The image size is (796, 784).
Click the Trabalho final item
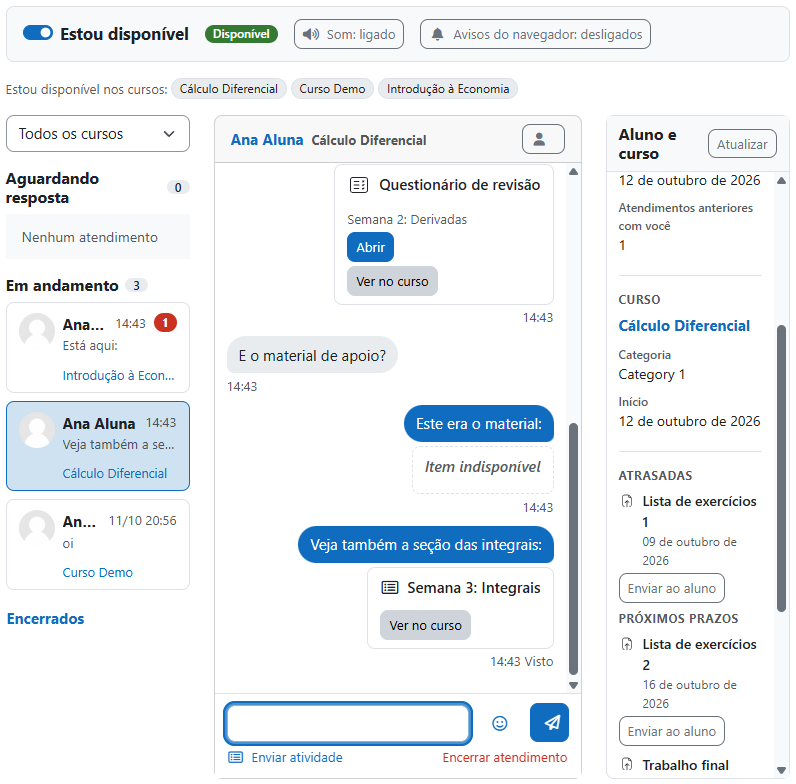(x=685, y=765)
